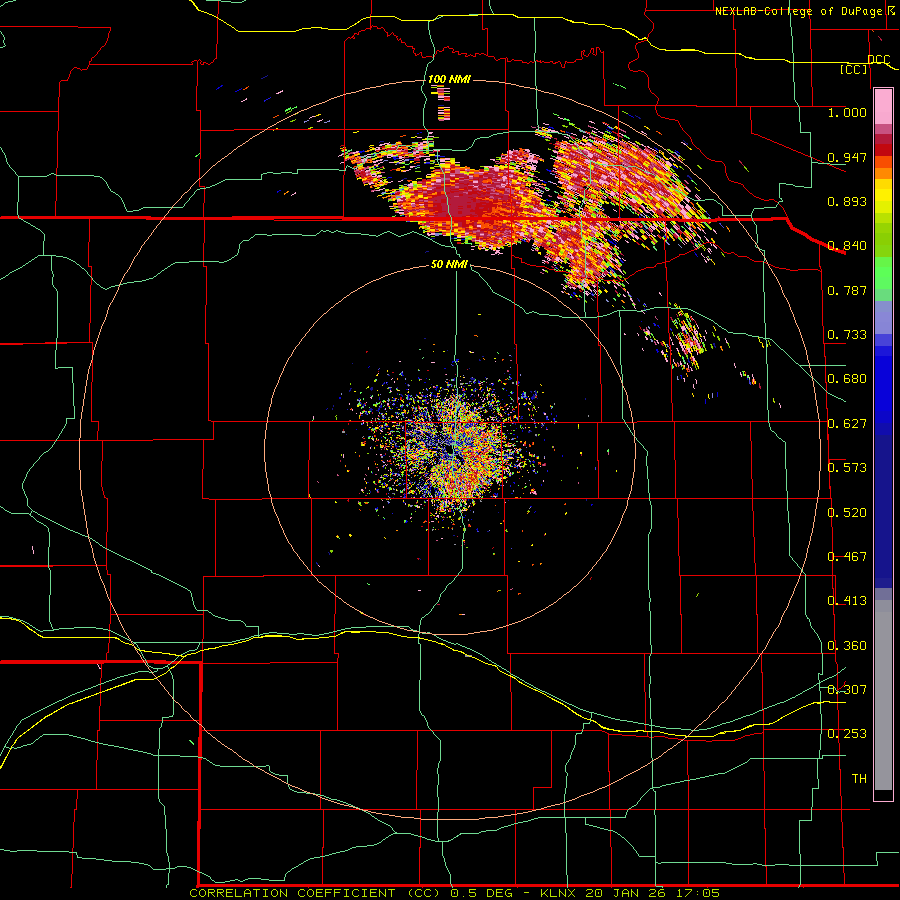
Task: Select the 0.733 scale value
Action: pos(847,335)
